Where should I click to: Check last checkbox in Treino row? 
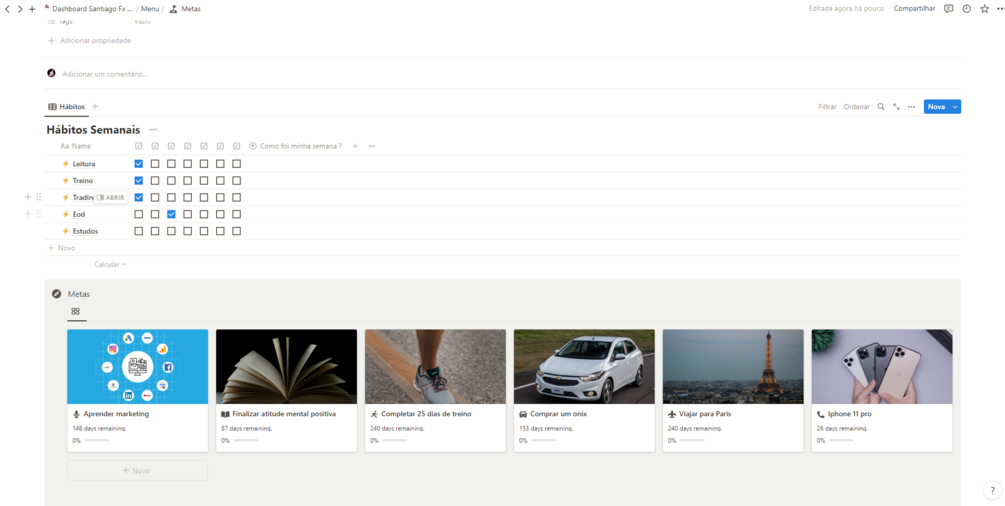coord(237,180)
